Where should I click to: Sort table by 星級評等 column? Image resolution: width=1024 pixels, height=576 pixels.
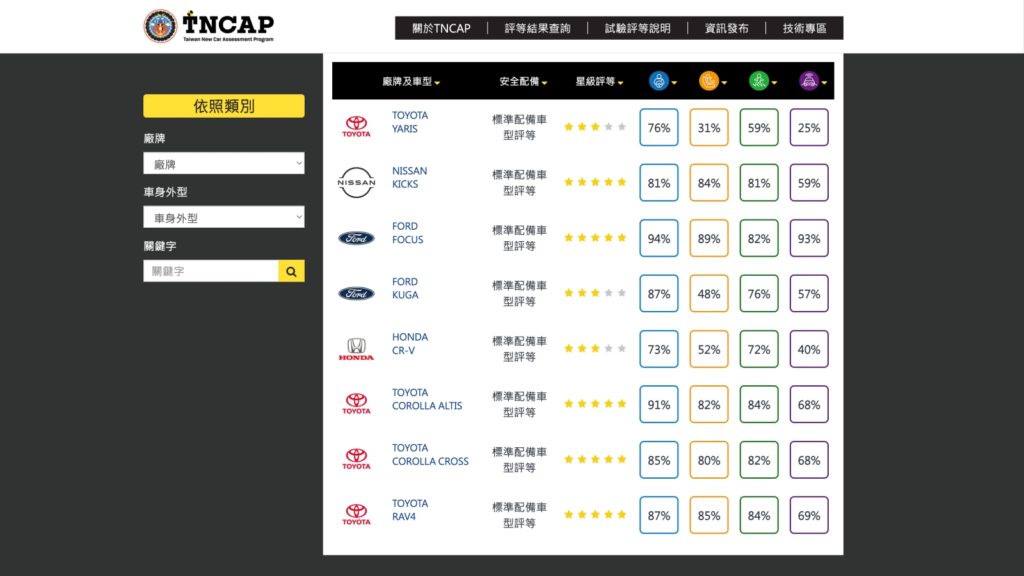click(x=599, y=82)
